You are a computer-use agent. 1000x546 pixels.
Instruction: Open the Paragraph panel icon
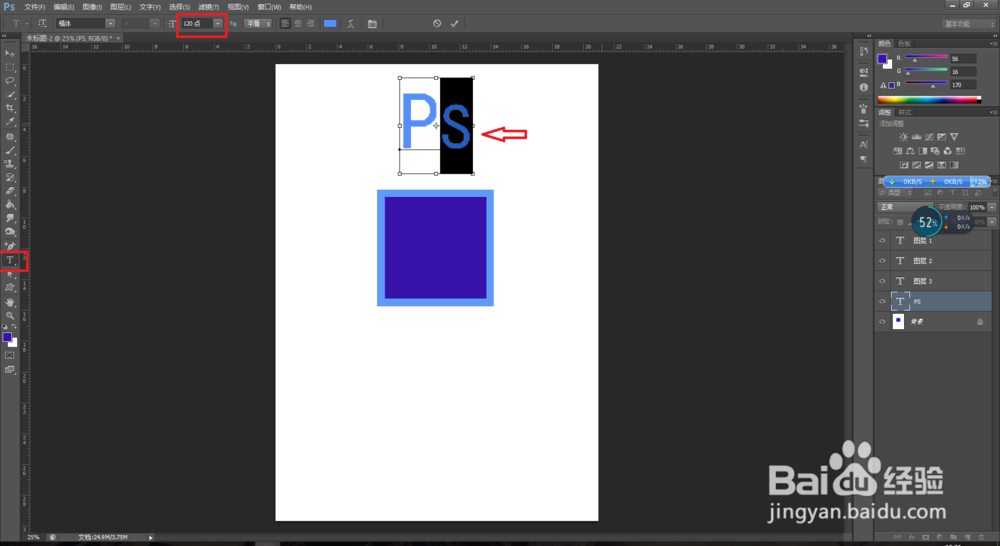click(864, 159)
